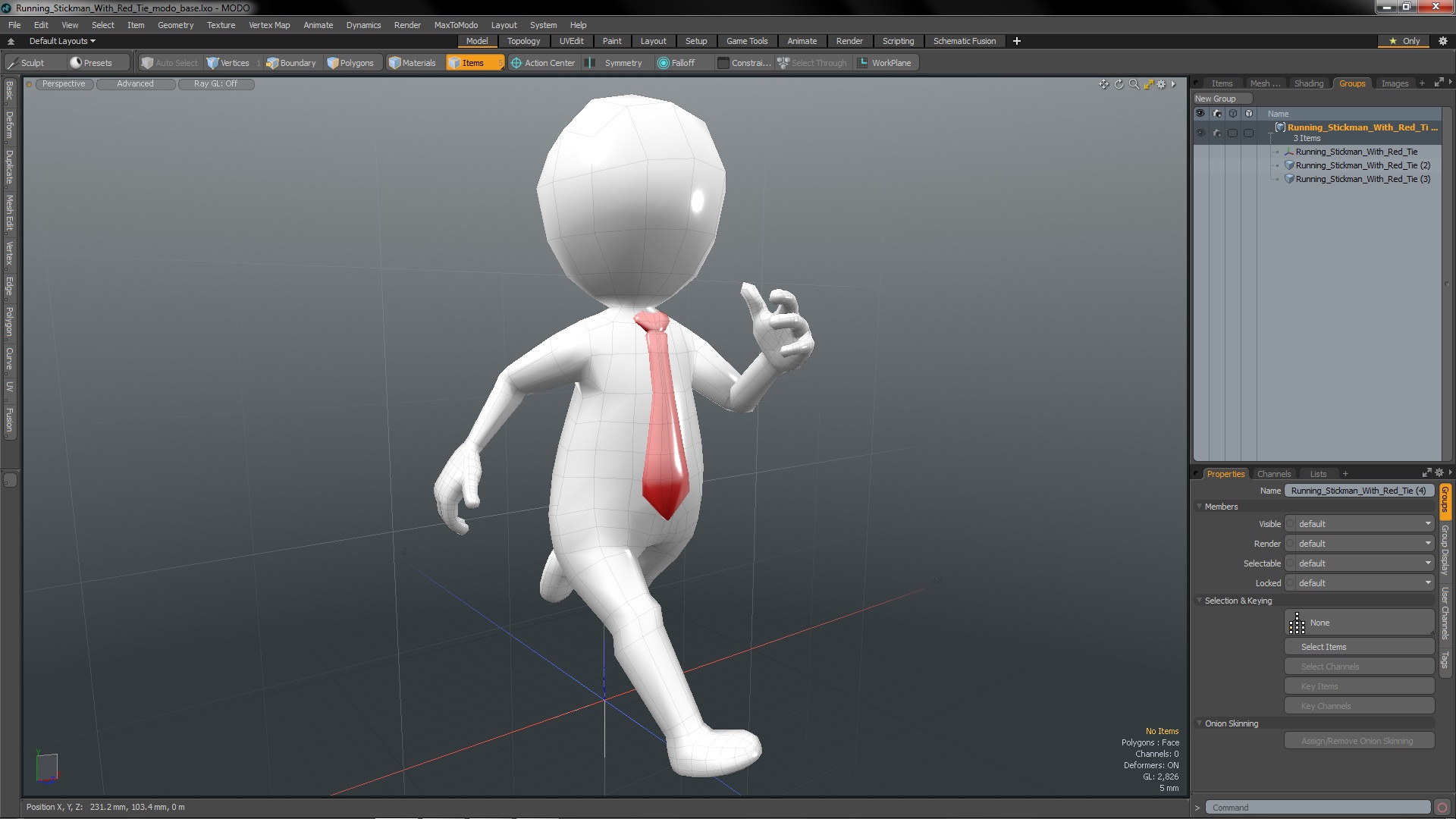Click the visibility eye column header

[x=1200, y=113]
